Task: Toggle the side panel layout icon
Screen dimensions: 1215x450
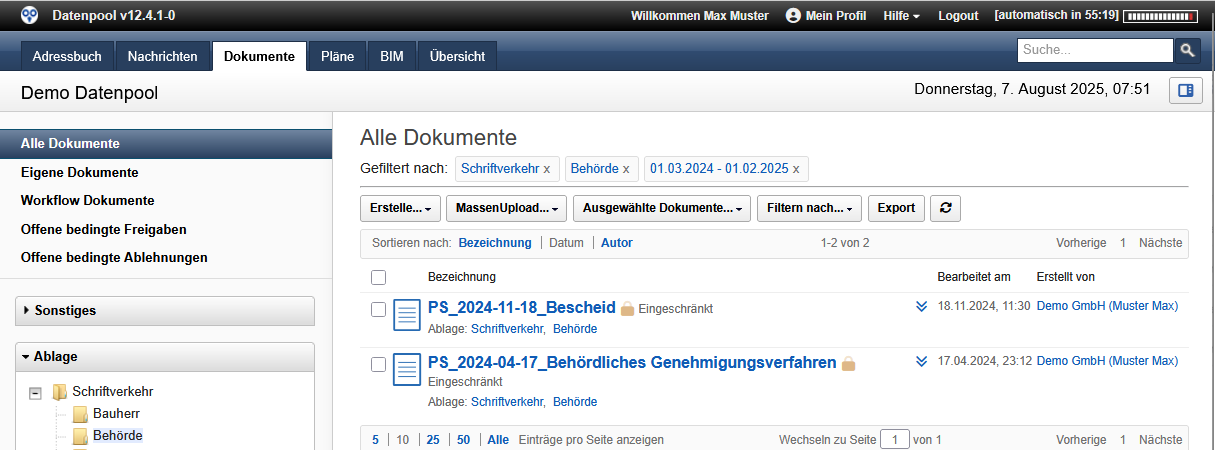Action: pyautogui.click(x=1186, y=91)
